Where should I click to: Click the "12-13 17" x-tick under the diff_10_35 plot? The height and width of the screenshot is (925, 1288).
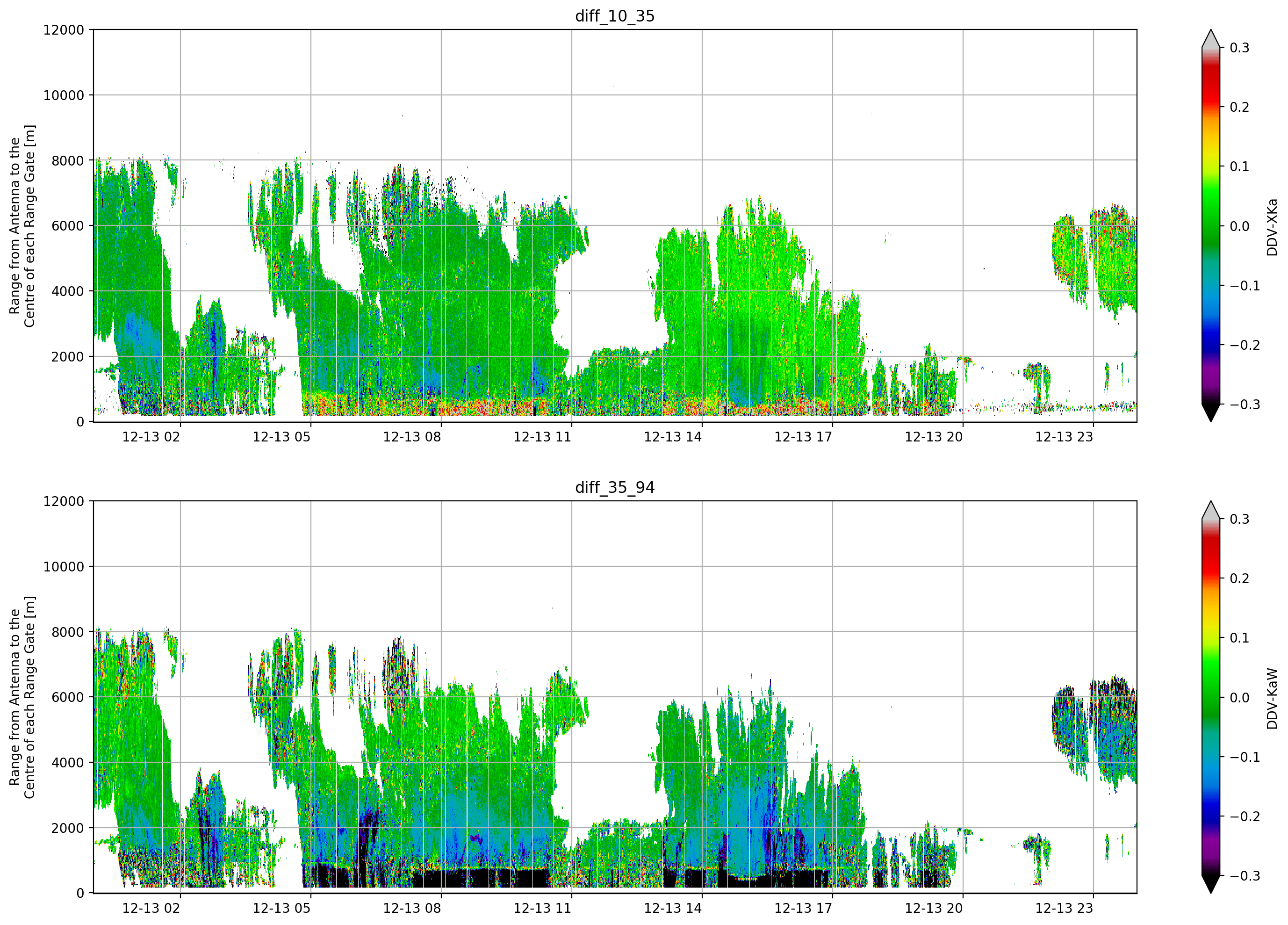point(804,437)
